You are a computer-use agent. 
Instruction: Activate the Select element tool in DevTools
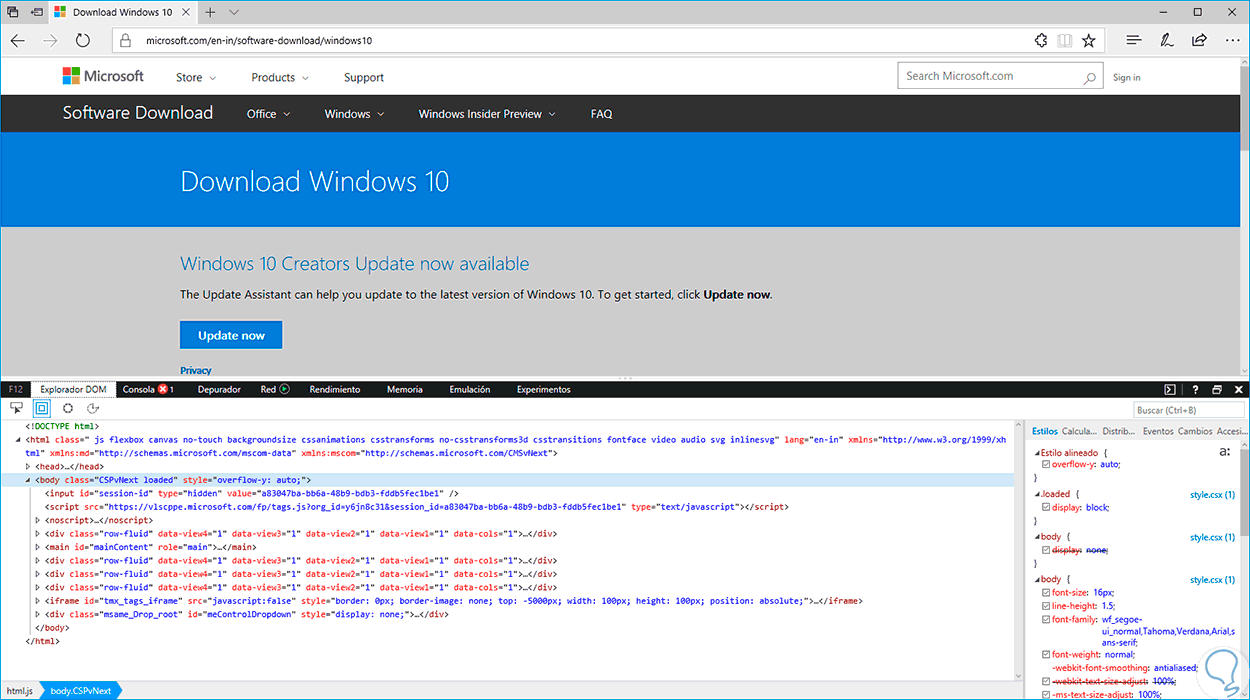click(16, 408)
